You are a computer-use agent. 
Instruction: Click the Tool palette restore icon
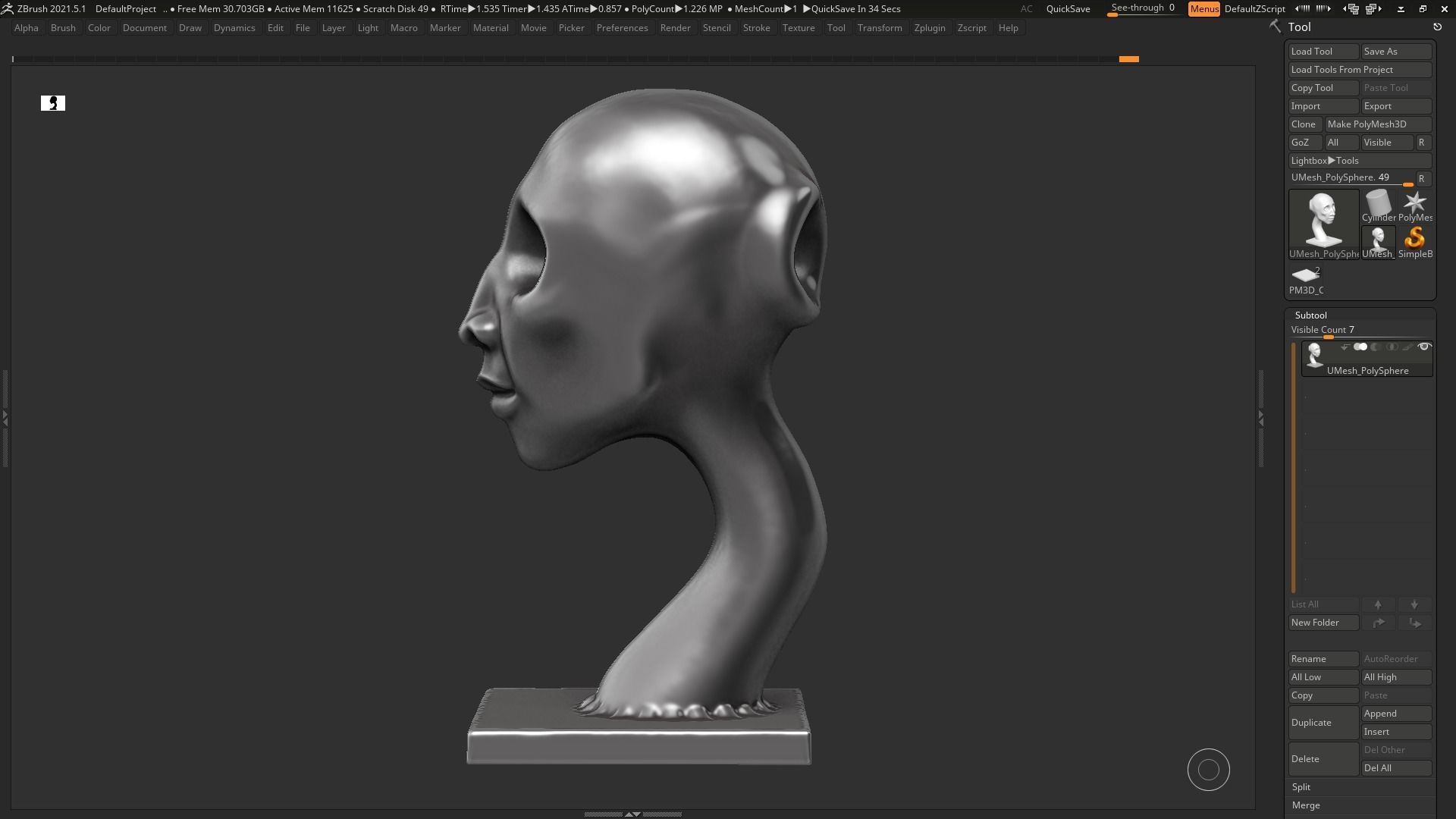(1437, 27)
